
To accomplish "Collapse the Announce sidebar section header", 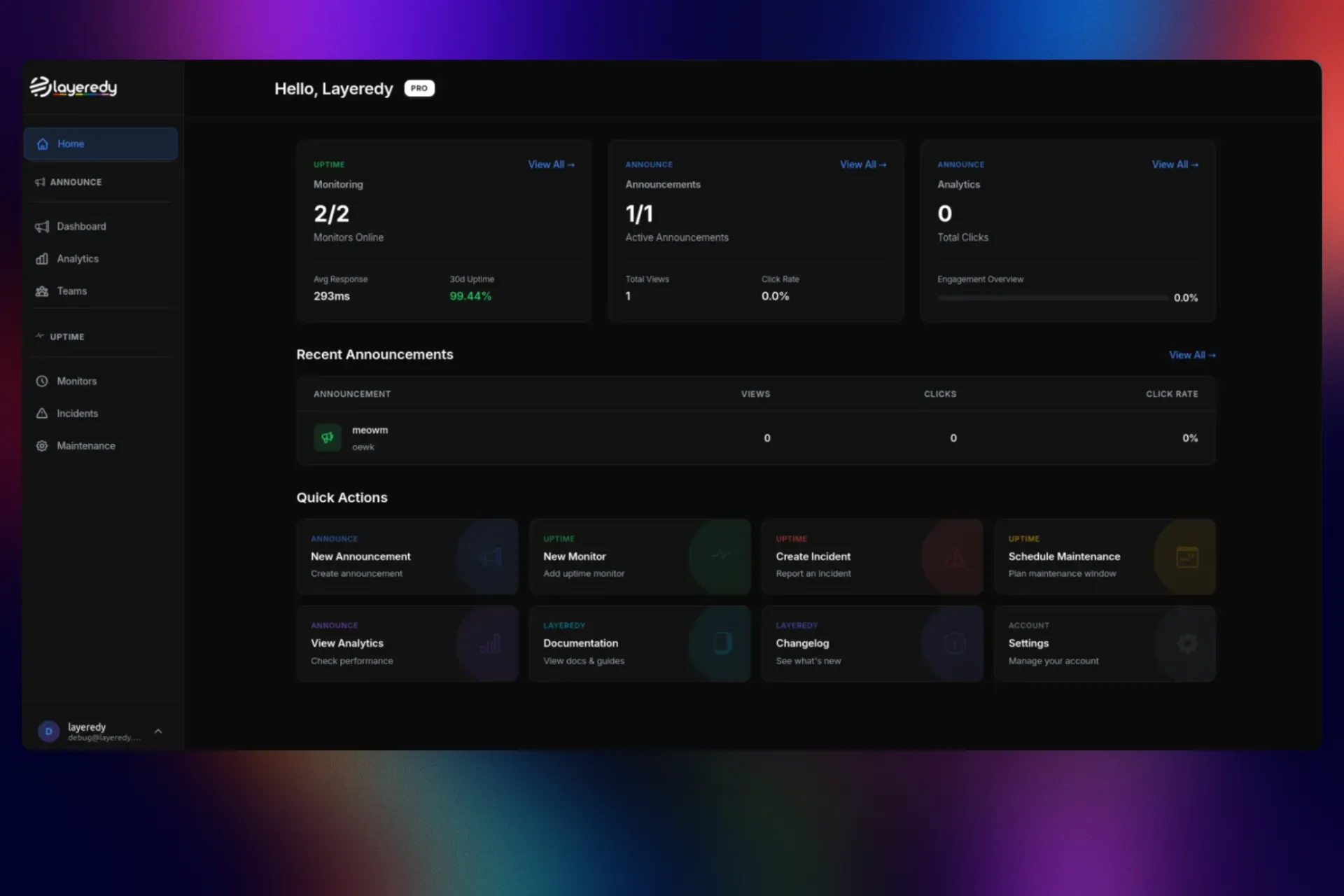I will pos(76,182).
